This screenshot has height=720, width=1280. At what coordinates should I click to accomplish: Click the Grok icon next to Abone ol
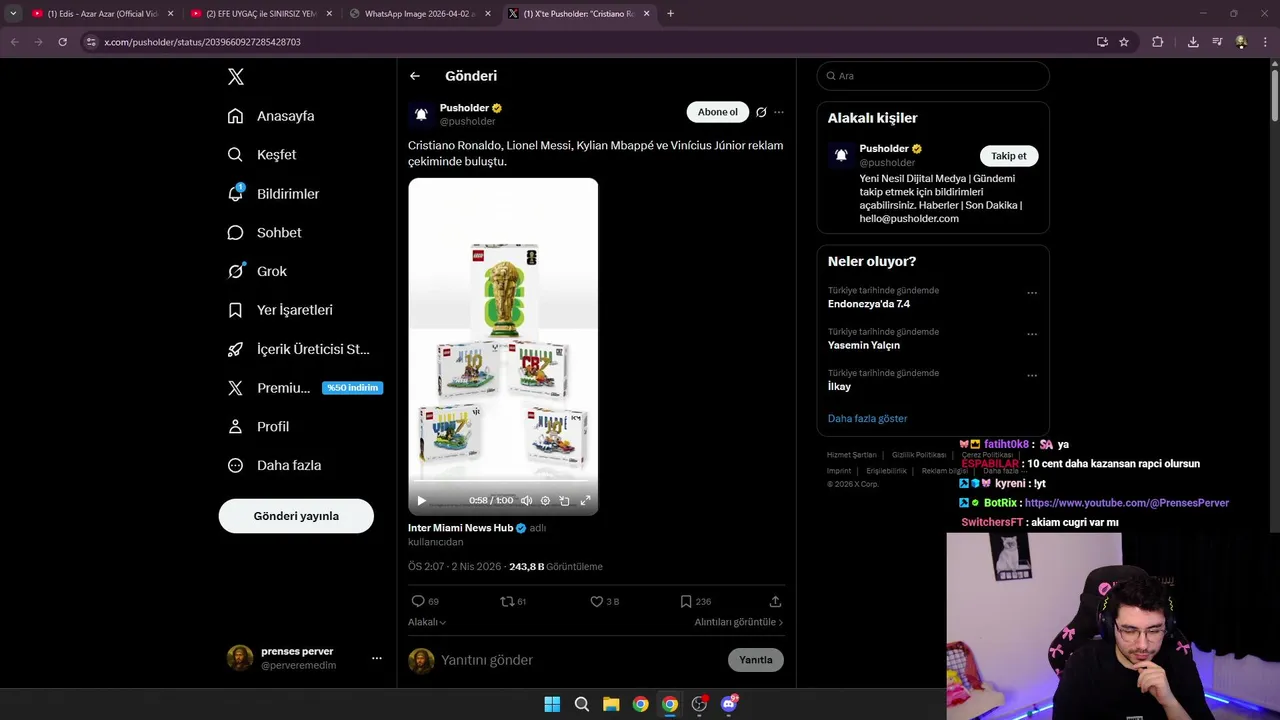tap(761, 112)
